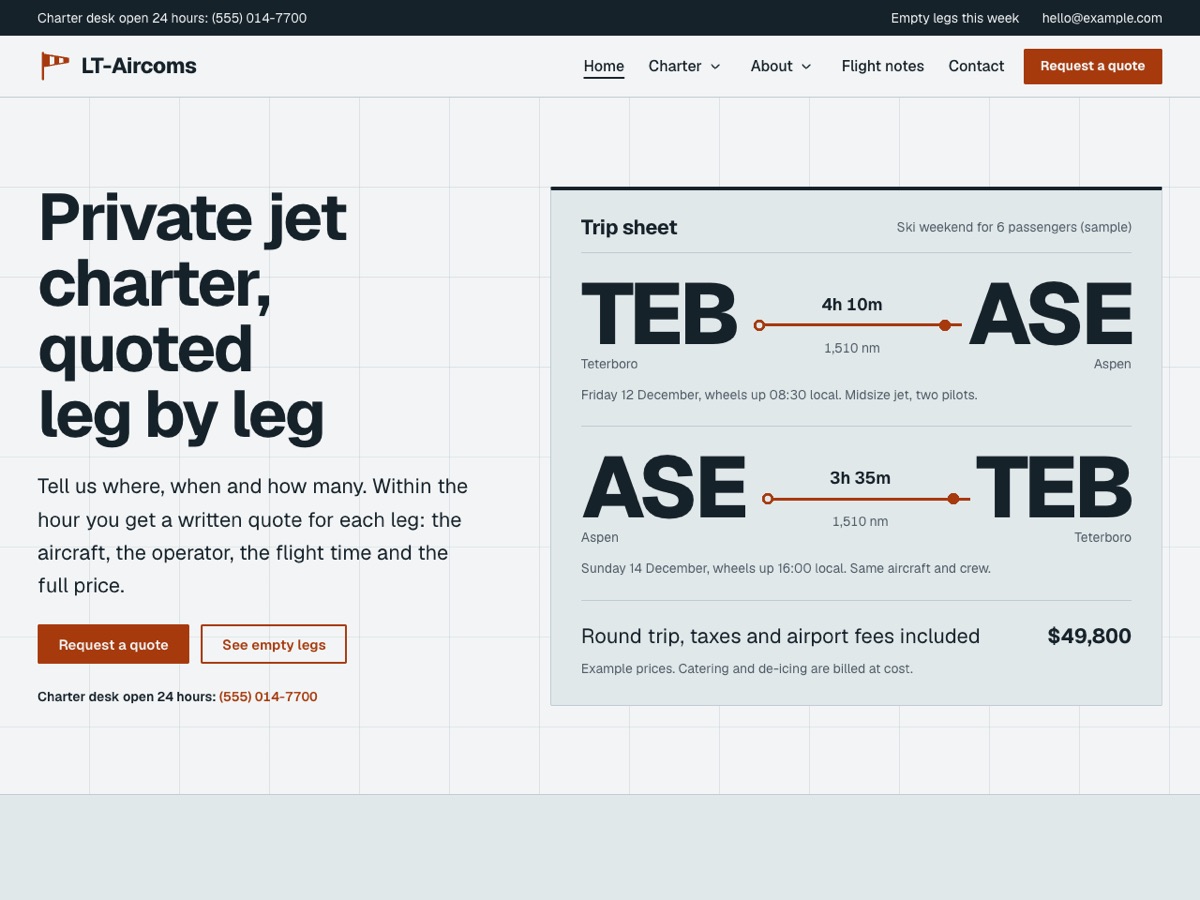The height and width of the screenshot is (900, 1200).
Task: Call the top bar (555) 014-7700 number
Action: pos(259,18)
